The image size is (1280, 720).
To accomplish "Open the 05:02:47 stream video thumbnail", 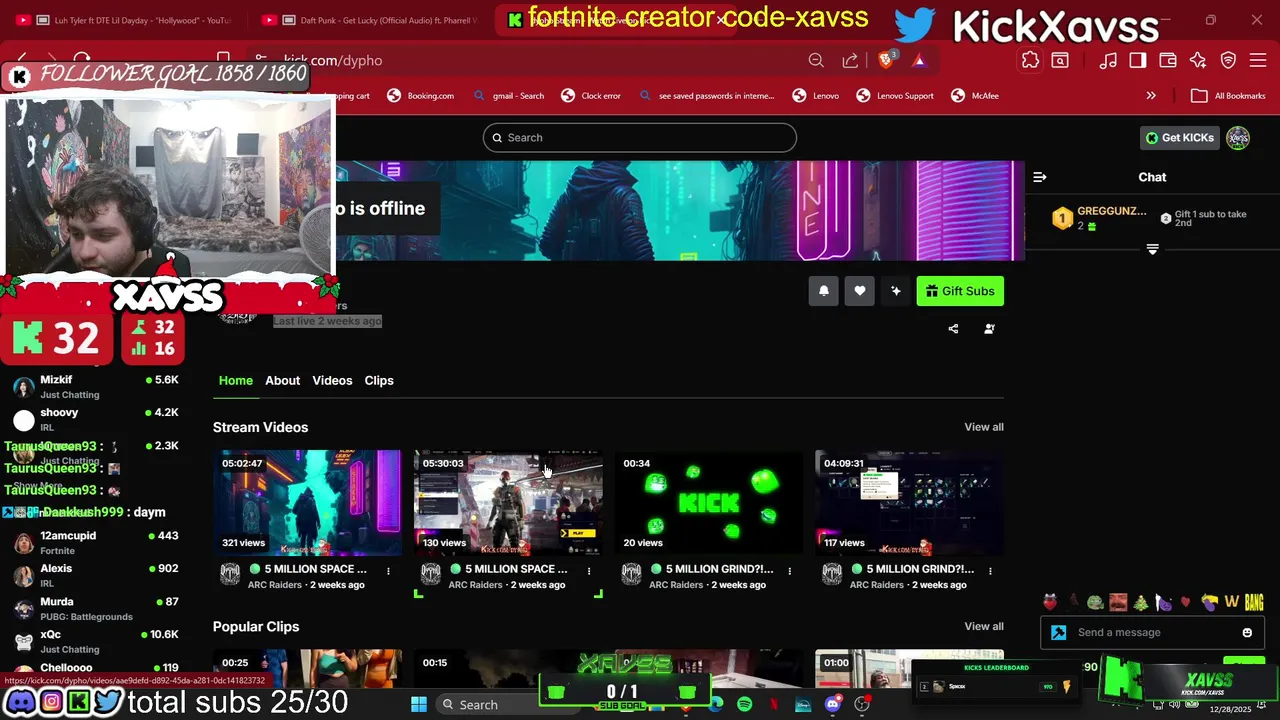I will [x=307, y=502].
